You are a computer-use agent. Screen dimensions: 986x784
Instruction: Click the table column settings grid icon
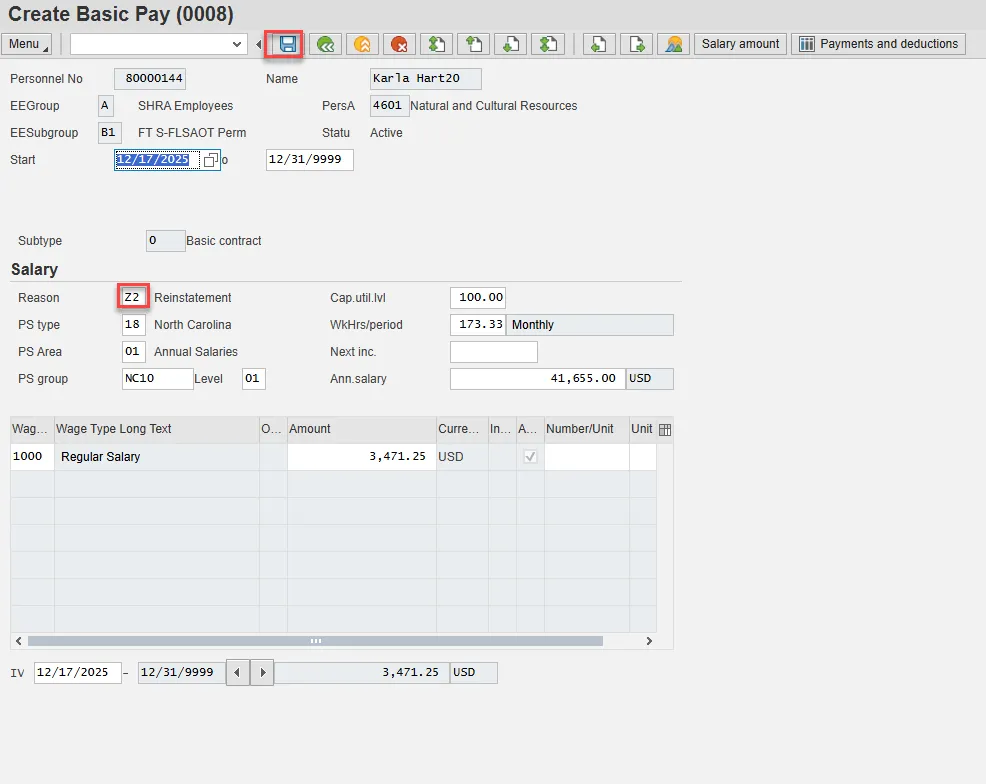tap(665, 429)
